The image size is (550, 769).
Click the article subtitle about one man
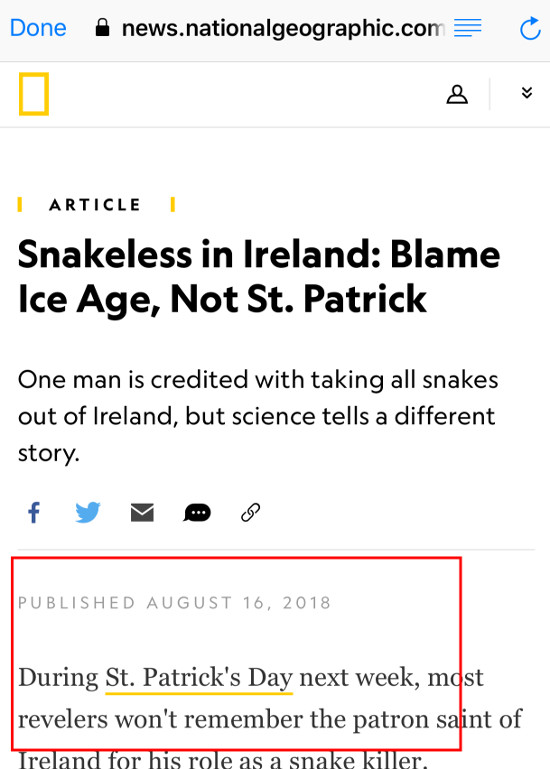click(x=258, y=416)
